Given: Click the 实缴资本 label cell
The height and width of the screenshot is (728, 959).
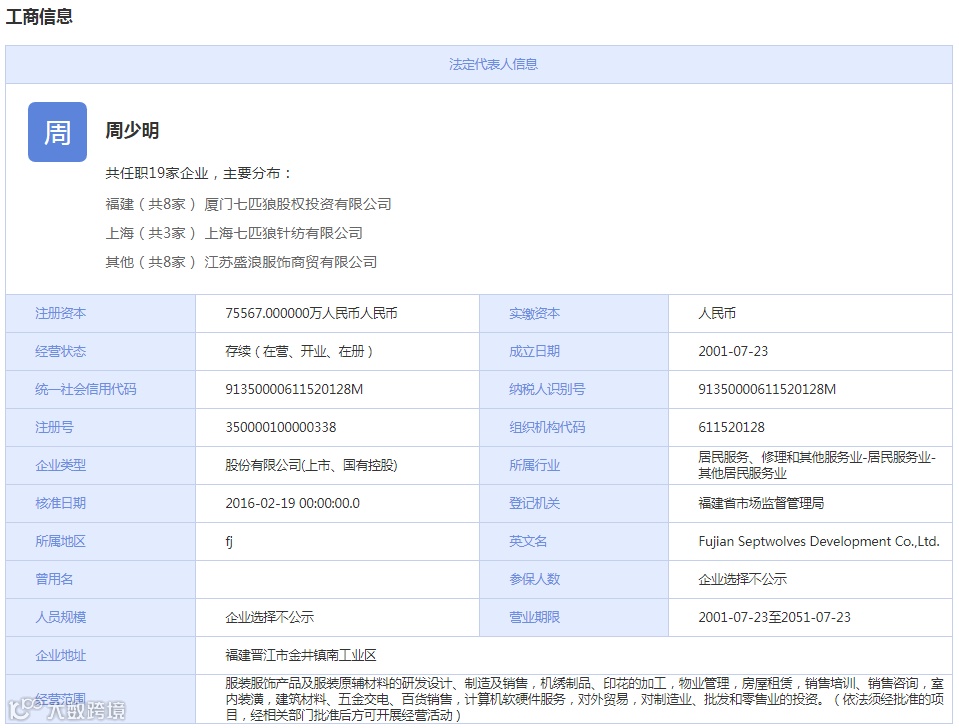Looking at the screenshot, I should pos(574,313).
